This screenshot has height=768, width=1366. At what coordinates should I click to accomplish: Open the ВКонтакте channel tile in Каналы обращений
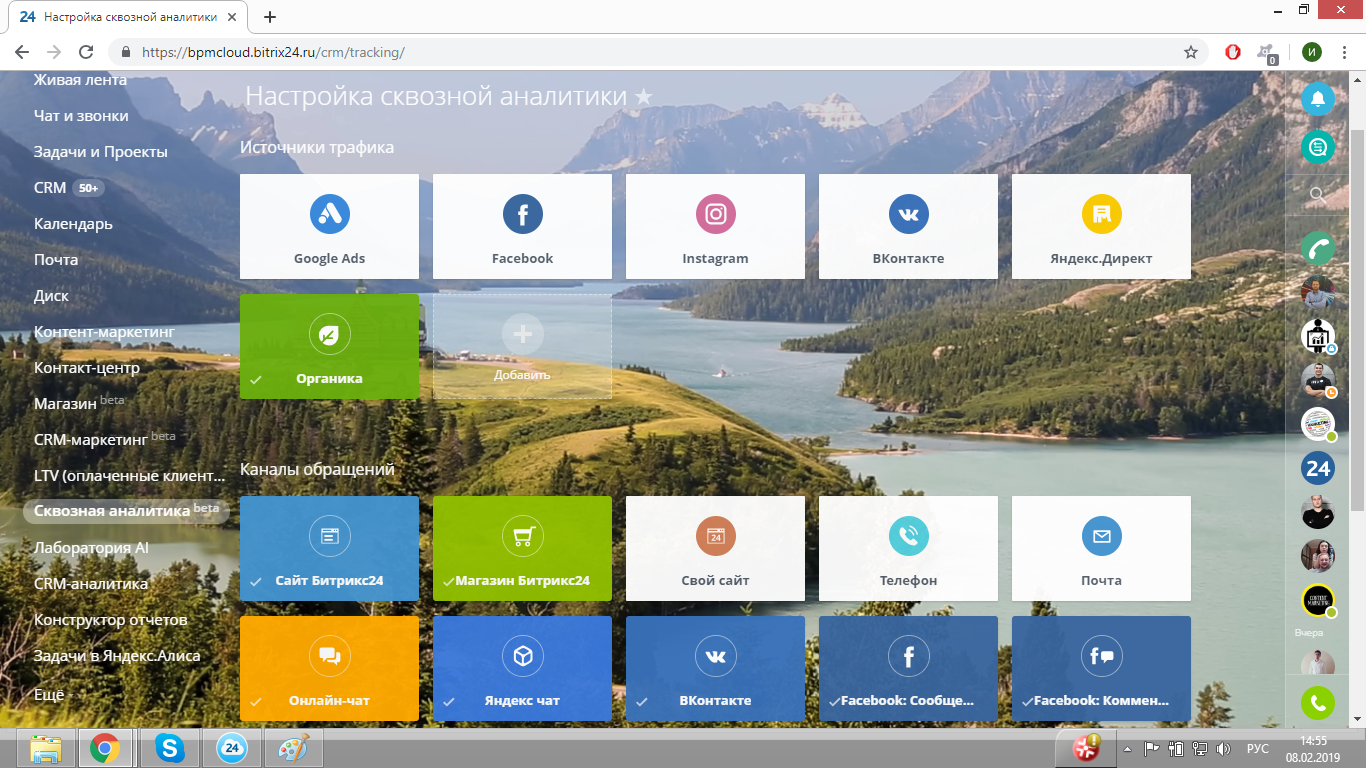click(715, 668)
